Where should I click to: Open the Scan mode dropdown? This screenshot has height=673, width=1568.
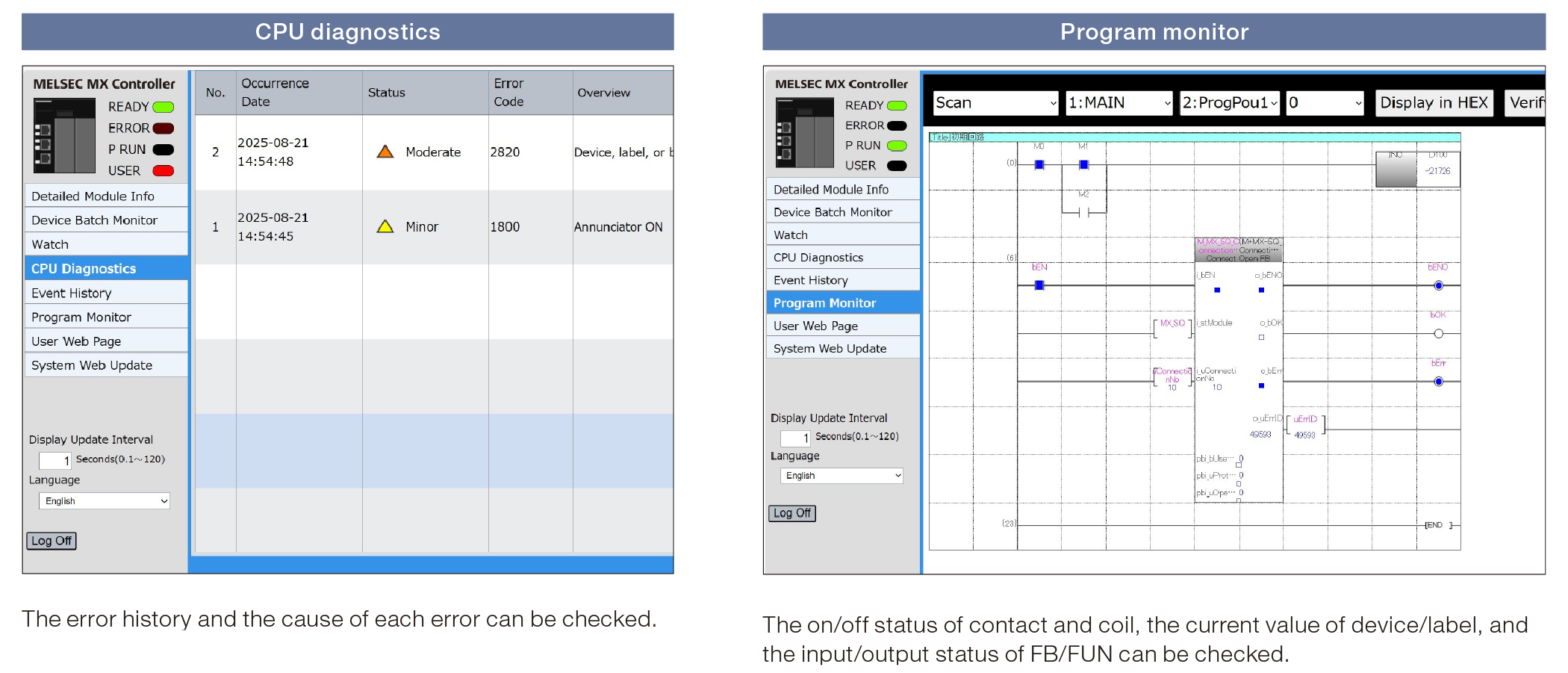coord(995,103)
